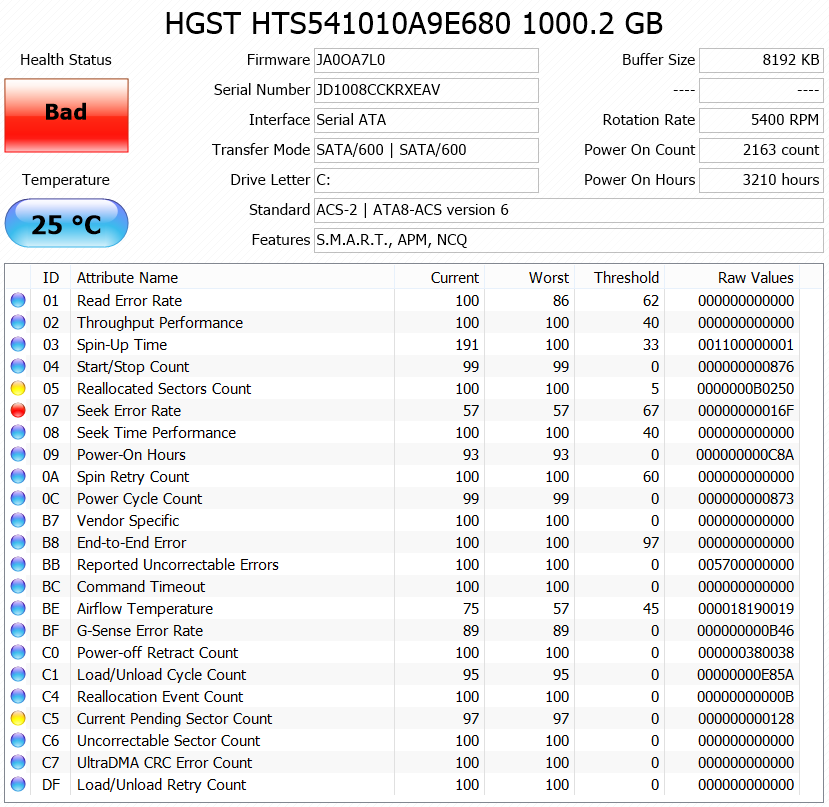Click the blue status icon for Uncorrectable Sector Count

(x=18, y=740)
